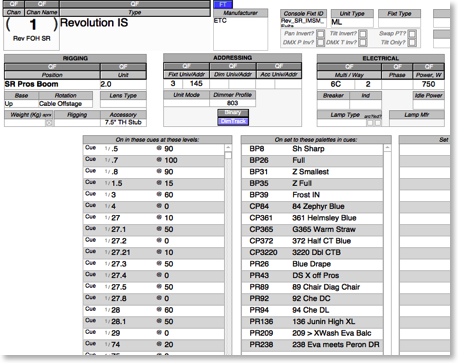
Task: Click the Accessory field 7.5" TH Stub
Action: [123, 122]
